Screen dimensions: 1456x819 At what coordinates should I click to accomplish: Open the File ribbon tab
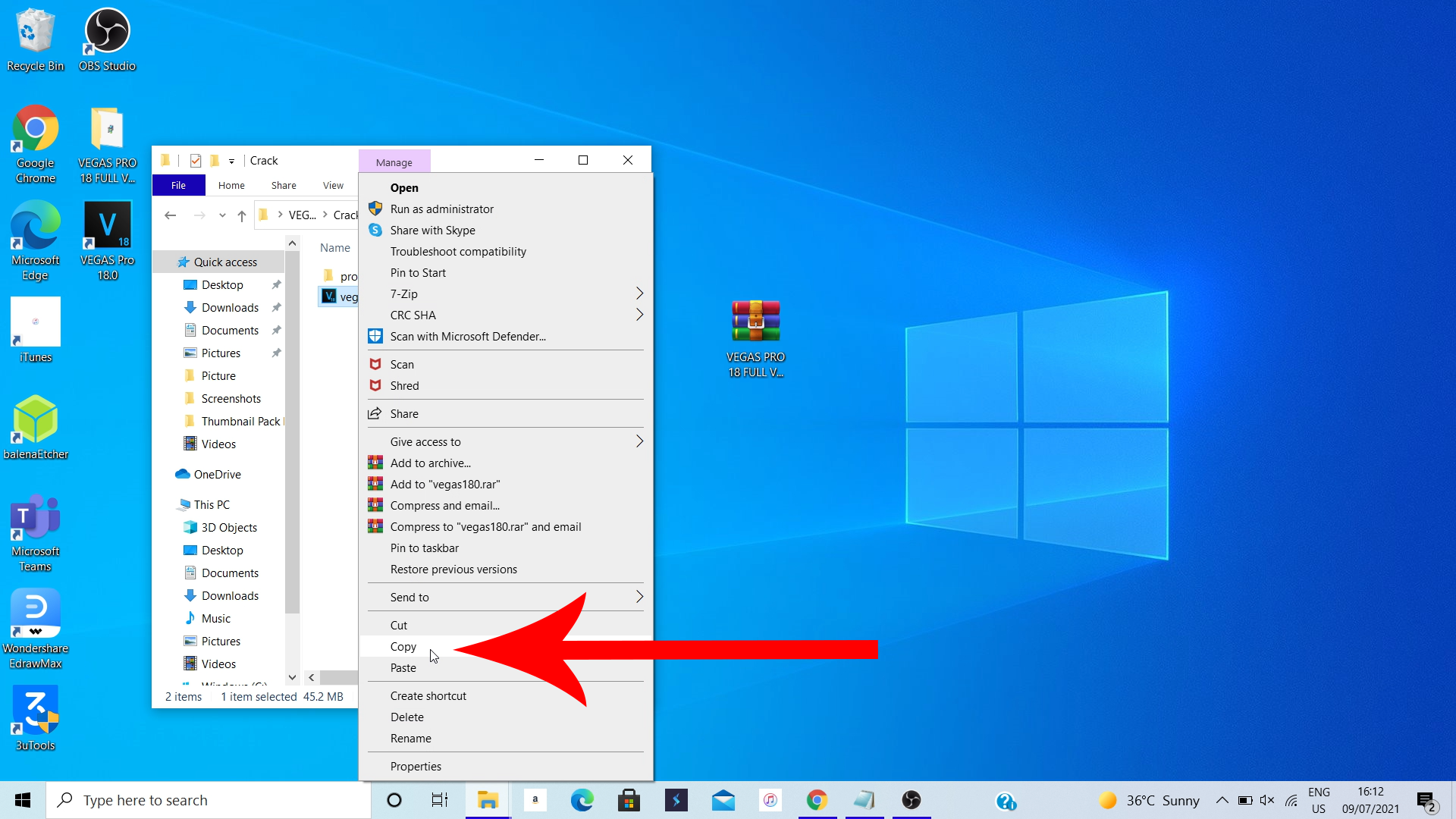pyautogui.click(x=178, y=185)
